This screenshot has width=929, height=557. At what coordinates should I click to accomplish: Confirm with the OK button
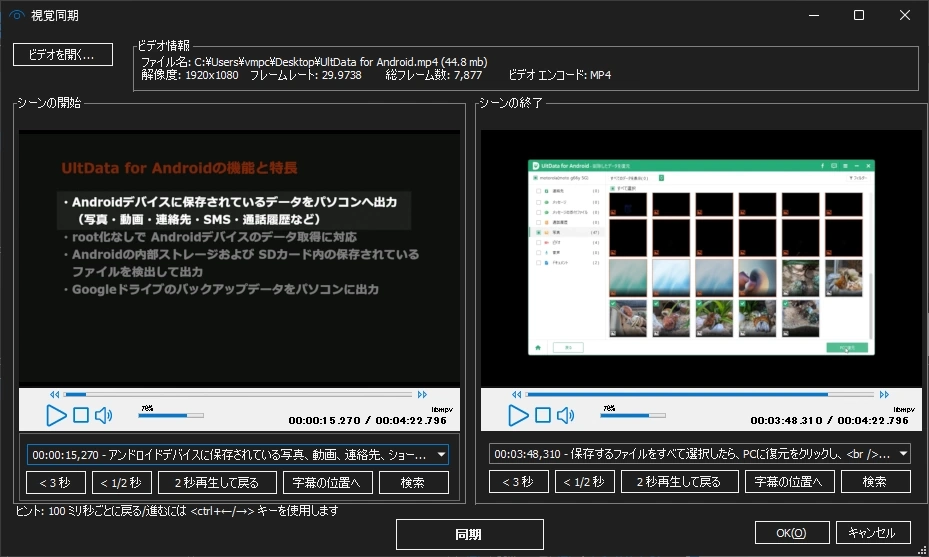coord(792,533)
